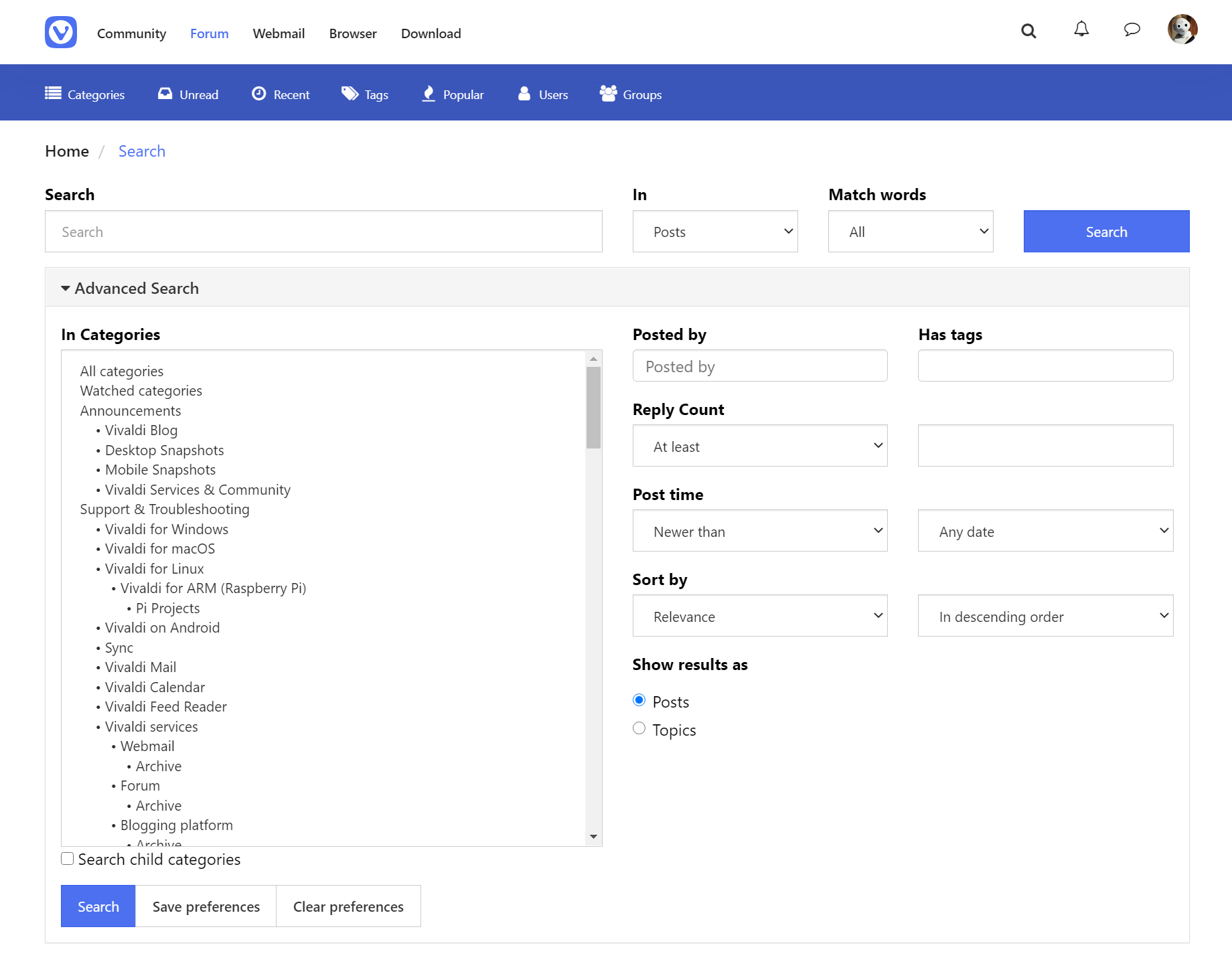Viewport: 1232px width, 980px height.
Task: Click the Categories list icon
Action: 53,94
